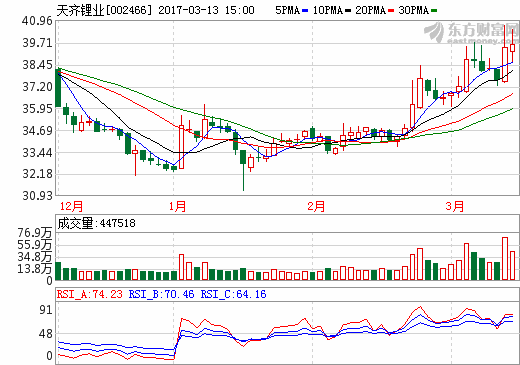
Task: Click the 35.95 price axis label
Action: 37,109
